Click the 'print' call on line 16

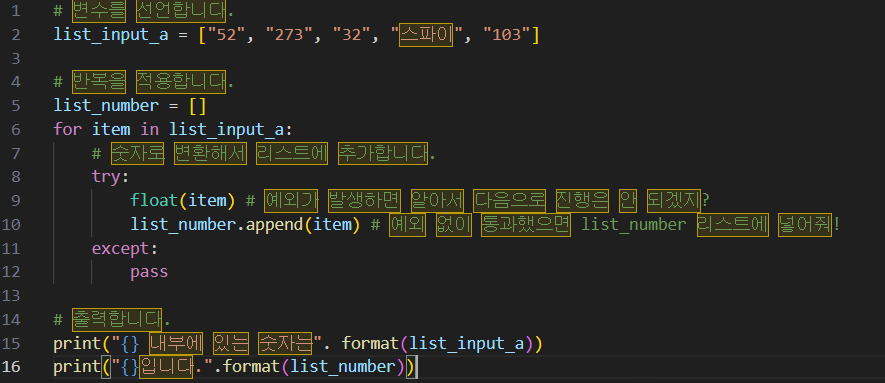coord(77,367)
